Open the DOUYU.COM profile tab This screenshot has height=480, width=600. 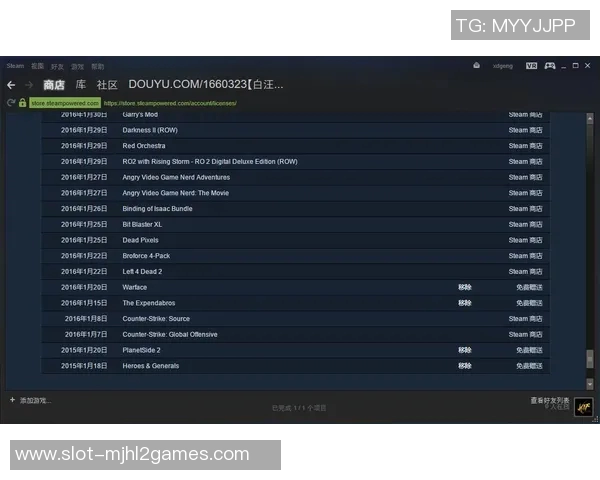205,85
